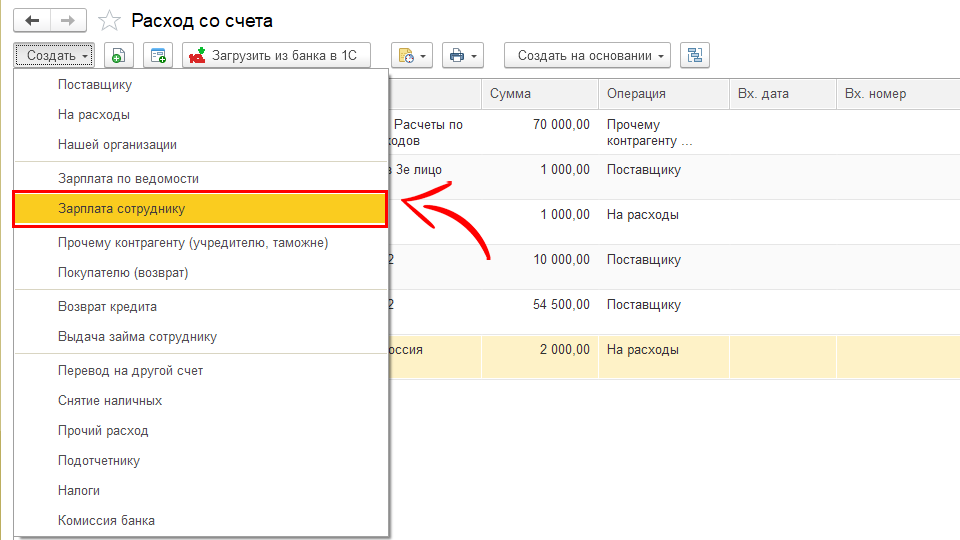Add page to favorites with star icon
This screenshot has height=540, width=960.
pos(110,21)
